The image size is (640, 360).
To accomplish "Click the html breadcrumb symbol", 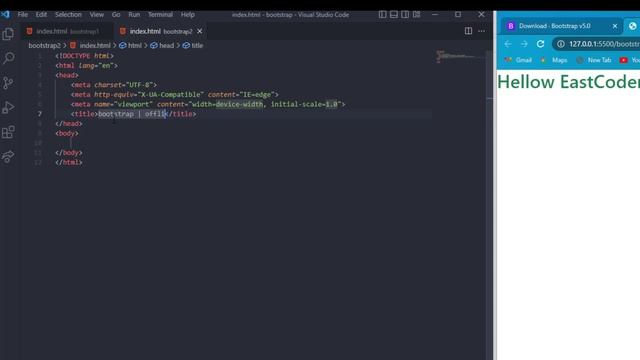I will point(131,45).
